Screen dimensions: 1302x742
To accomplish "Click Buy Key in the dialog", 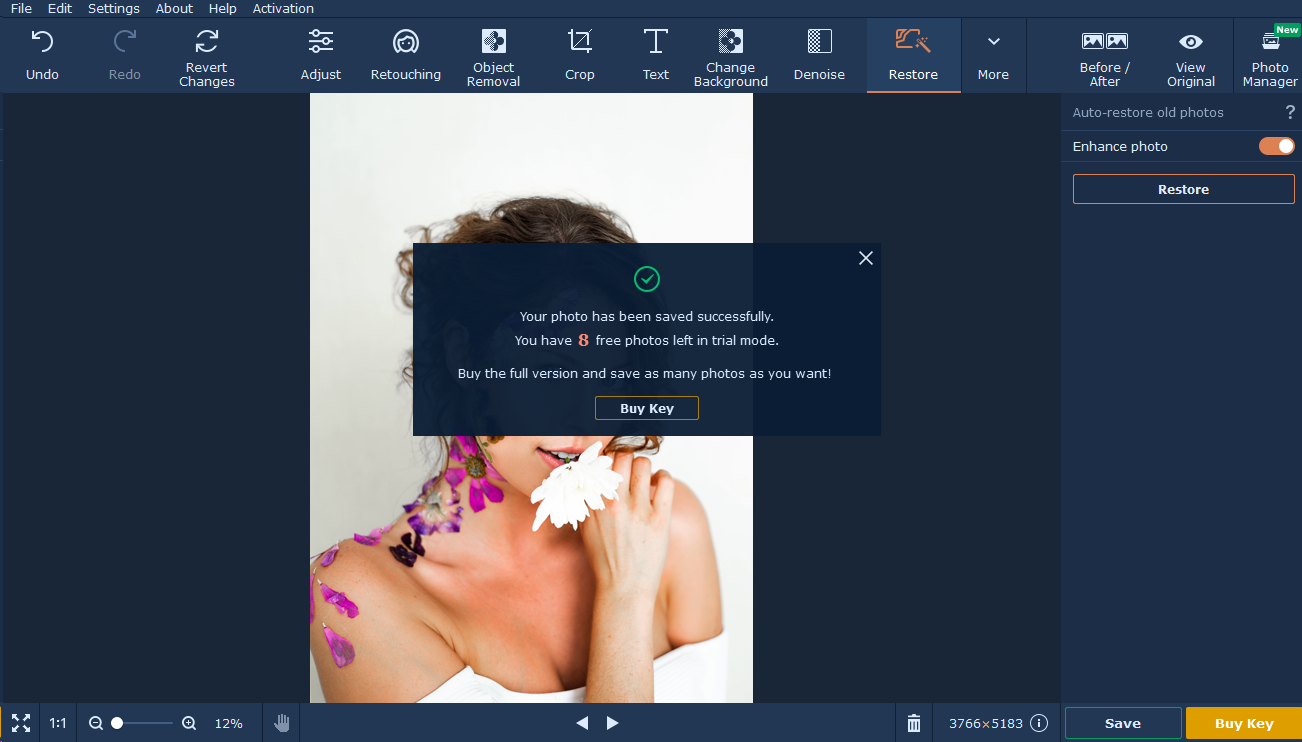I will [647, 408].
